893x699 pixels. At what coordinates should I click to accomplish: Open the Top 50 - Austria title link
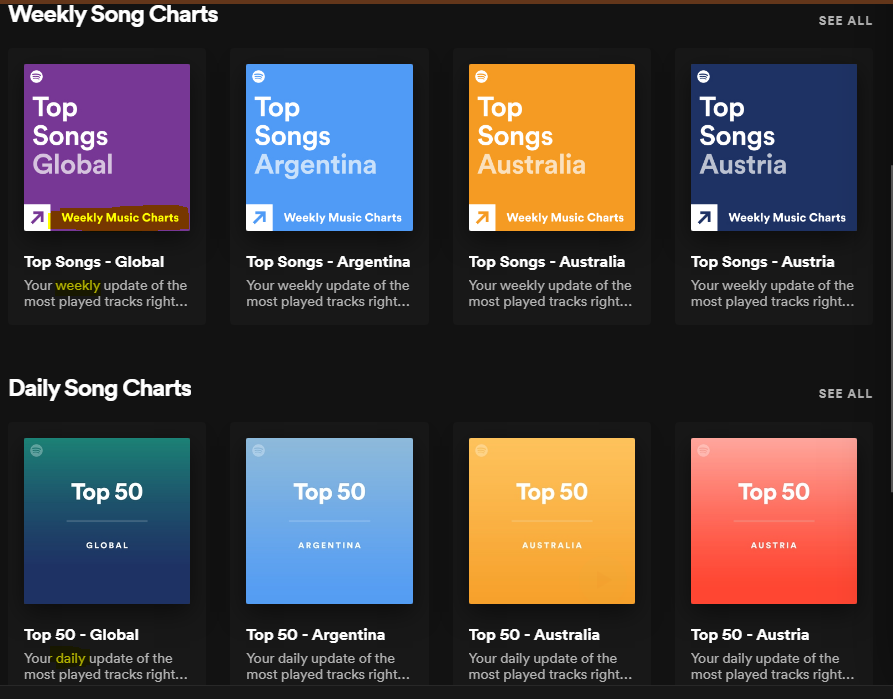tap(750, 635)
